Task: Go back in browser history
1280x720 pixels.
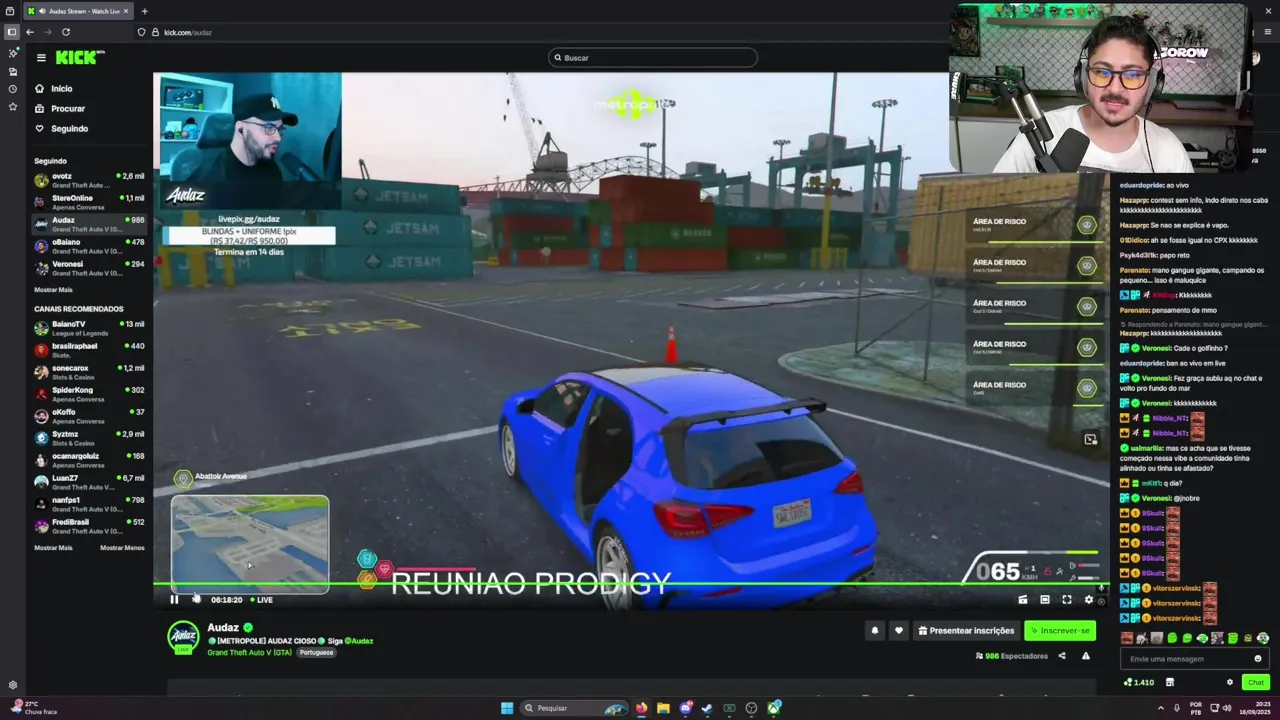Action: click(x=30, y=32)
